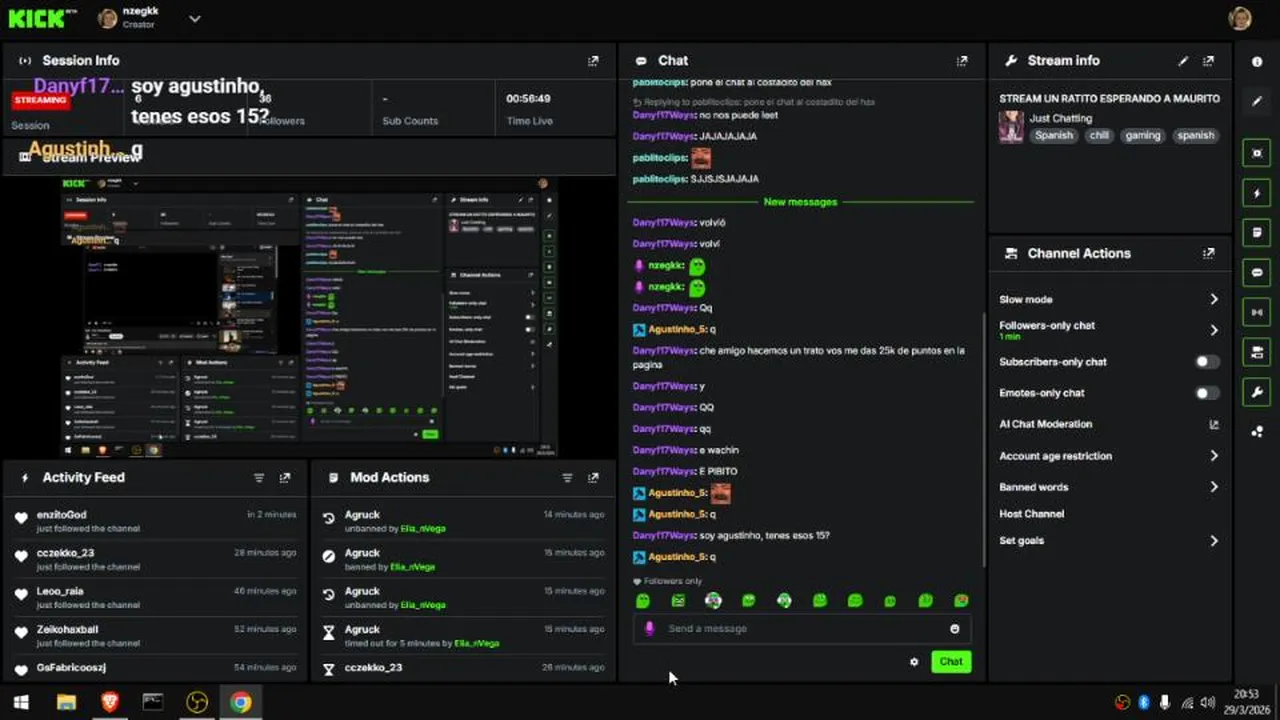The image size is (1280, 720).
Task: Open Mod Actions filter icon
Action: tap(567, 478)
